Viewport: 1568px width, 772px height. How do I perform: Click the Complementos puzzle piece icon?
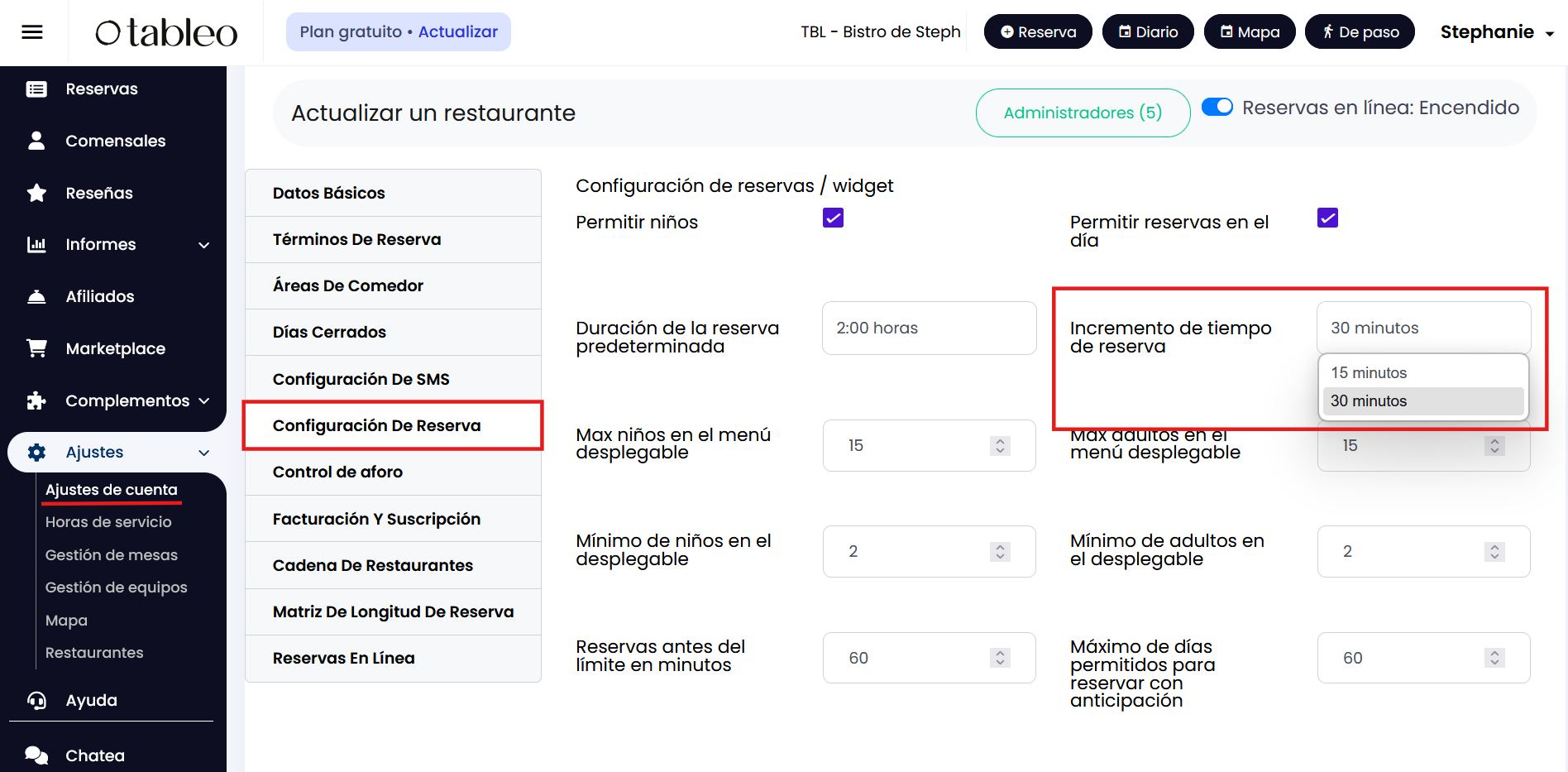pyautogui.click(x=36, y=401)
